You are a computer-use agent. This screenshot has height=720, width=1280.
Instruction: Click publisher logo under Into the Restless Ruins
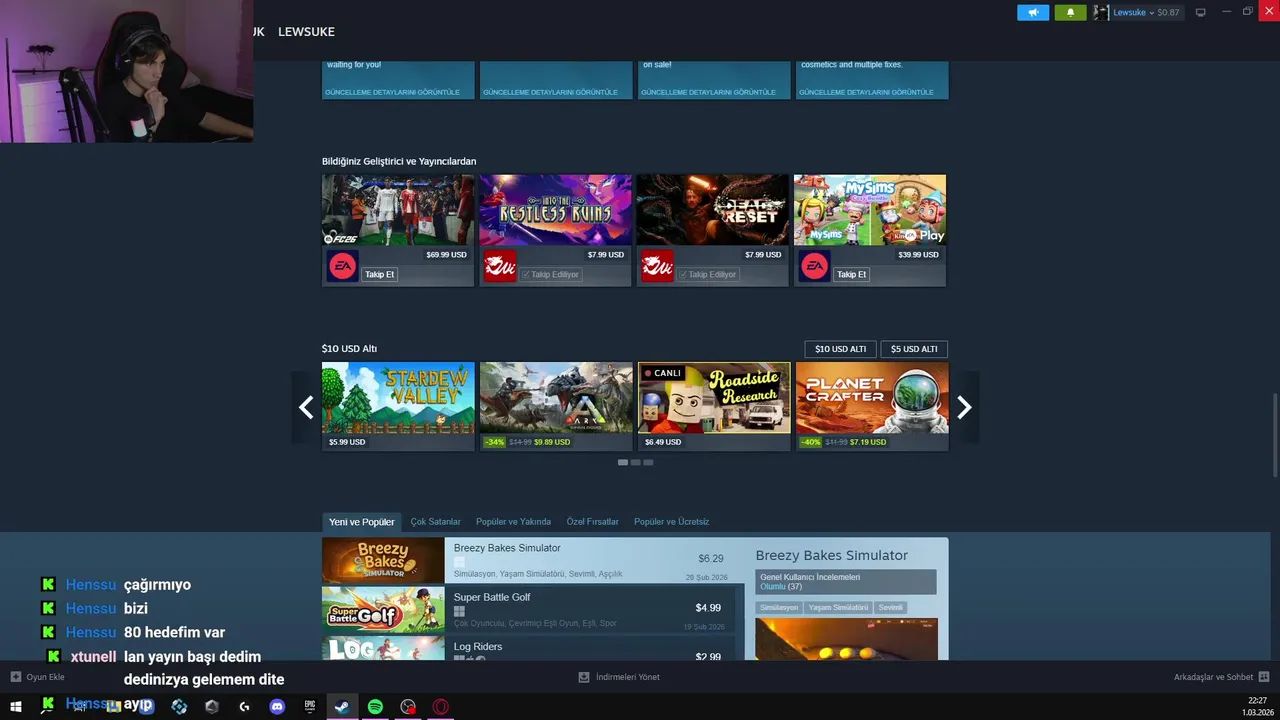(500, 266)
